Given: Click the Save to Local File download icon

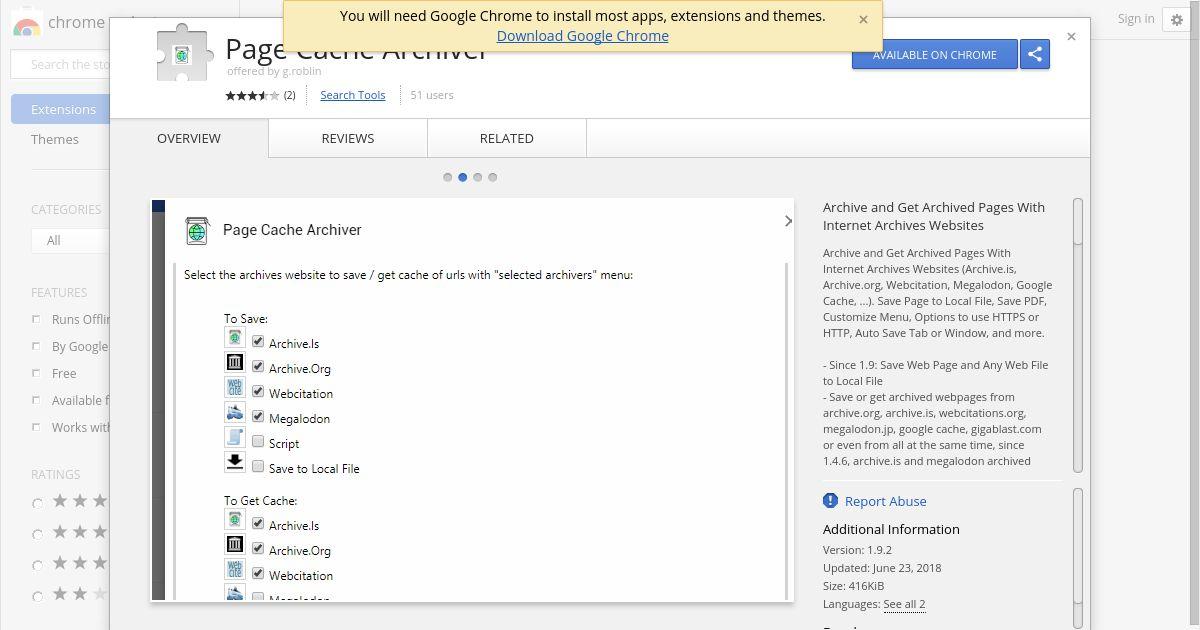Looking at the screenshot, I should tap(234, 462).
